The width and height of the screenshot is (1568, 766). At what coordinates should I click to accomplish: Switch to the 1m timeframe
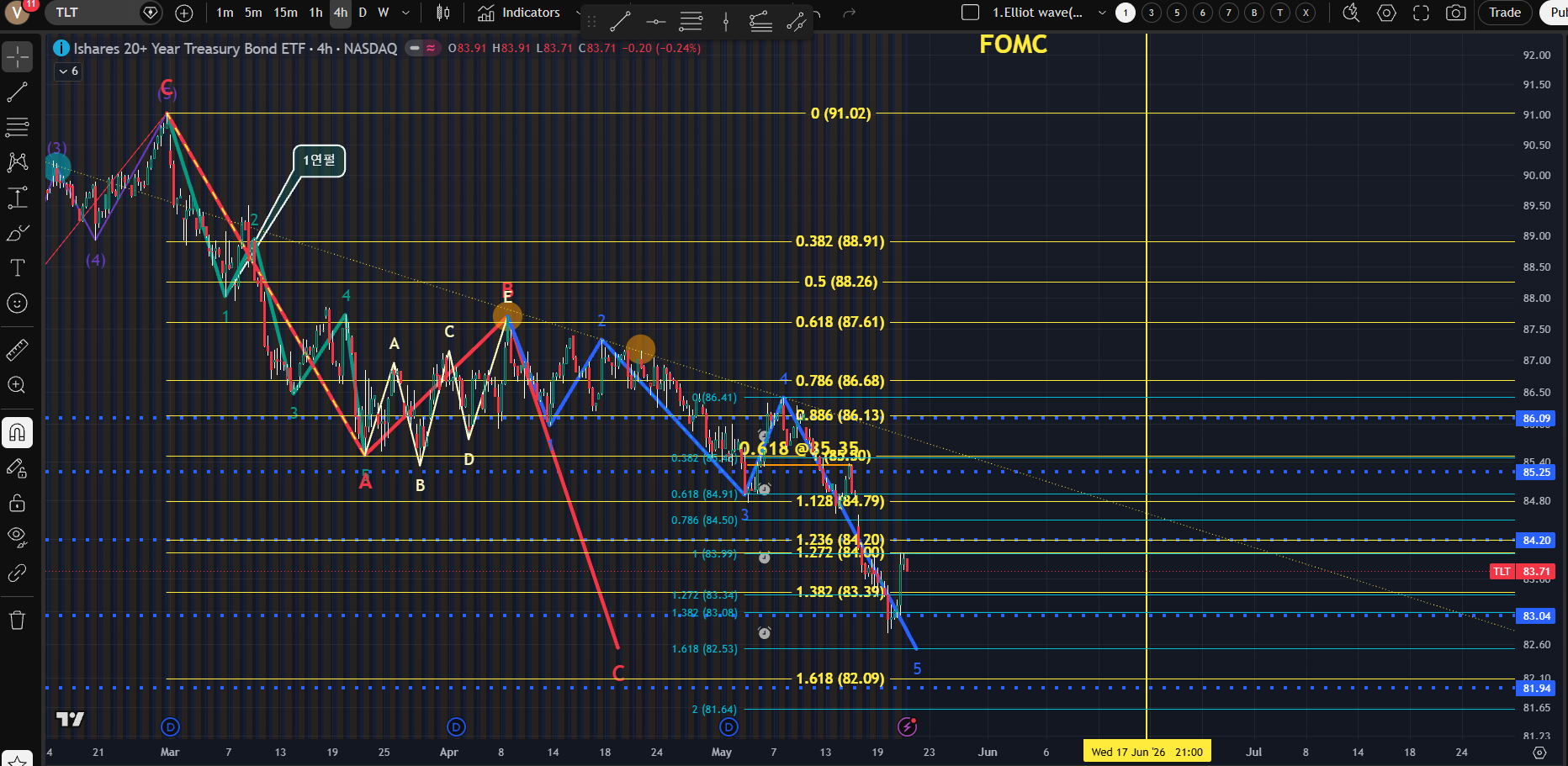225,13
